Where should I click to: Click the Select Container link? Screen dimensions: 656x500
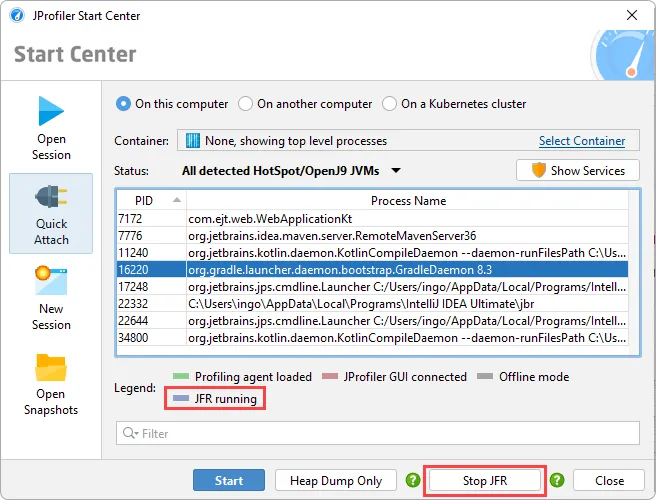tap(582, 141)
